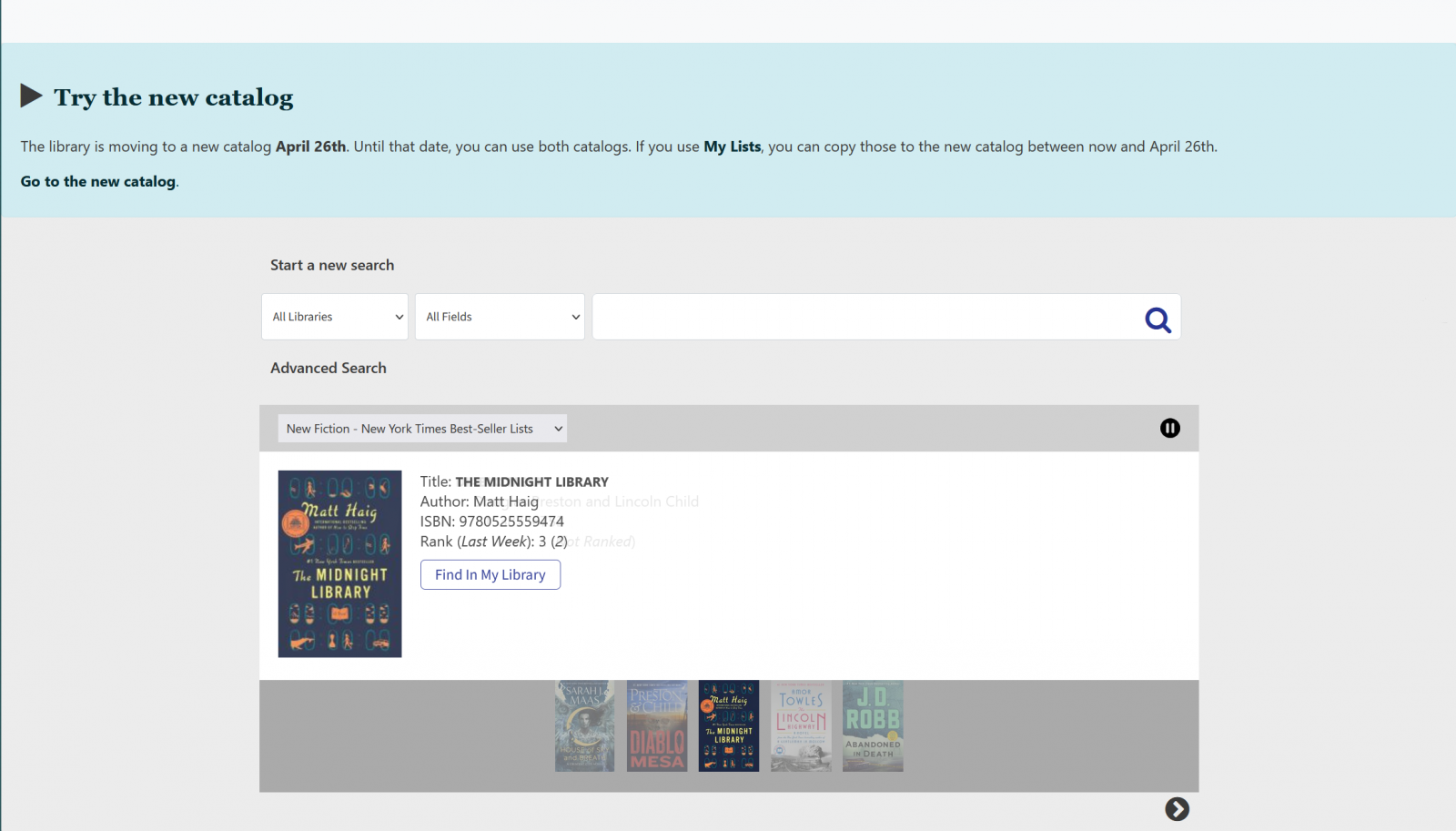Open the New York Times Best-Seller Lists dropdown
1456x831 pixels.
coord(422,429)
